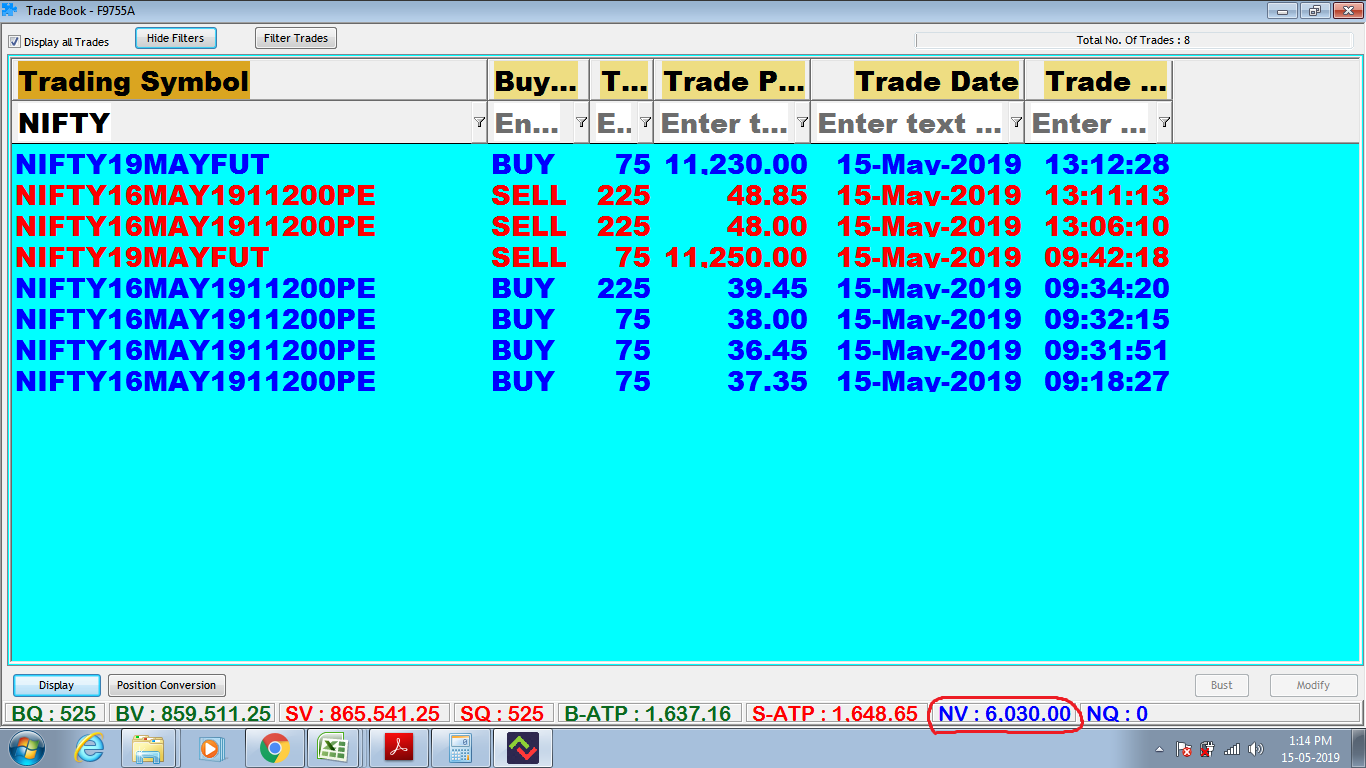Sort by Buy/Sell column header
This screenshot has width=1366, height=768.
[x=537, y=81]
